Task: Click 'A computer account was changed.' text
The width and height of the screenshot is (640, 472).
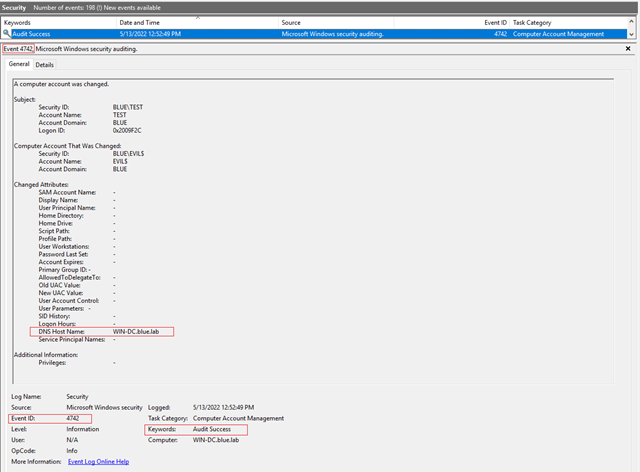Action: click(x=61, y=84)
